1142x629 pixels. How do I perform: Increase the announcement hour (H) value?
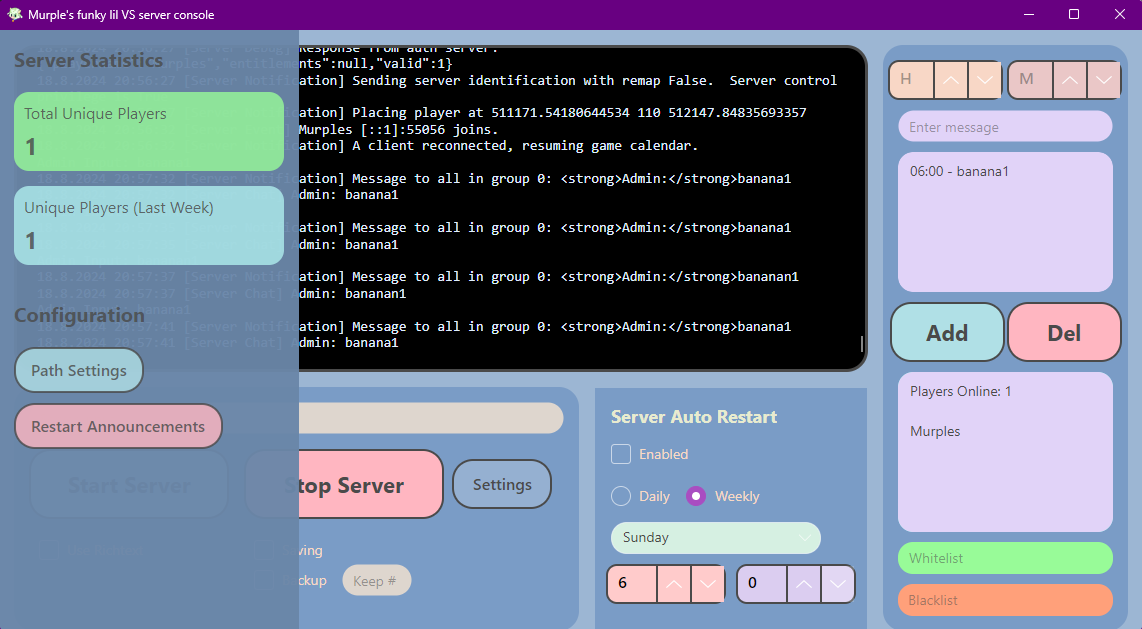pyautogui.click(x=951, y=80)
